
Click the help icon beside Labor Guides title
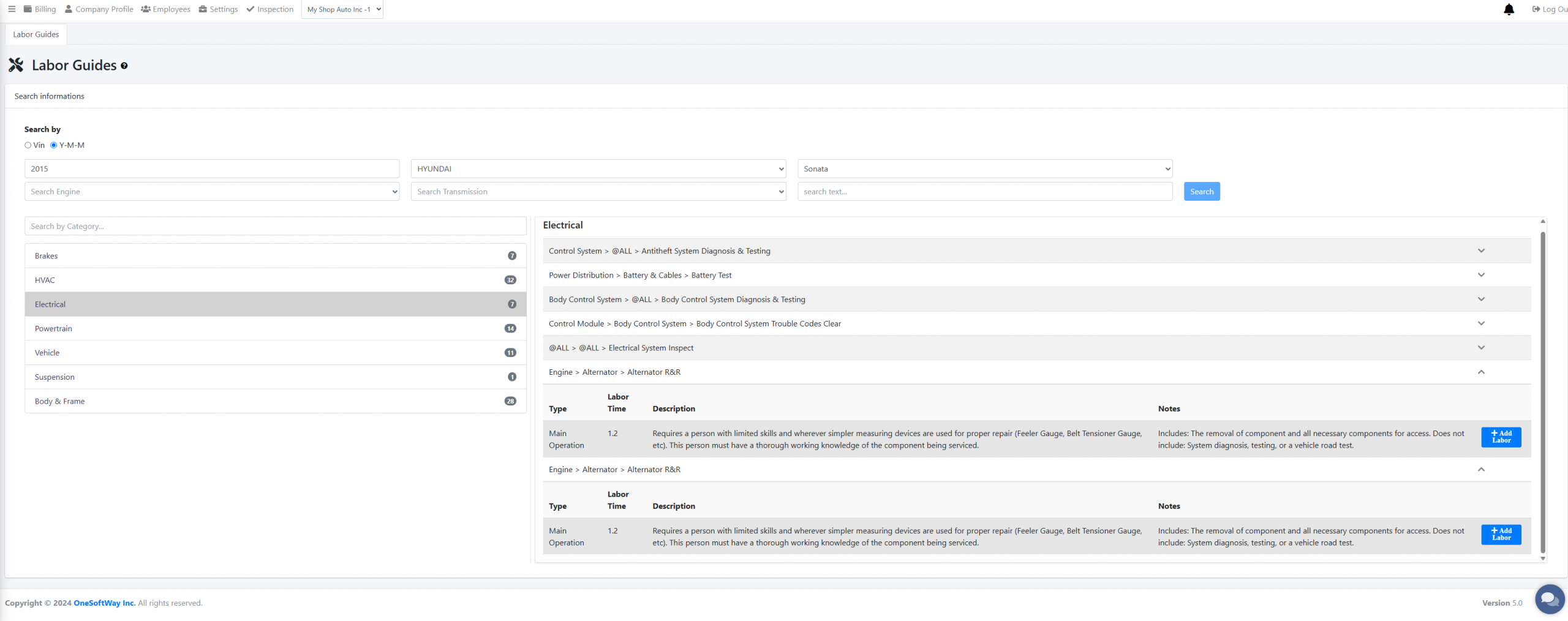124,66
